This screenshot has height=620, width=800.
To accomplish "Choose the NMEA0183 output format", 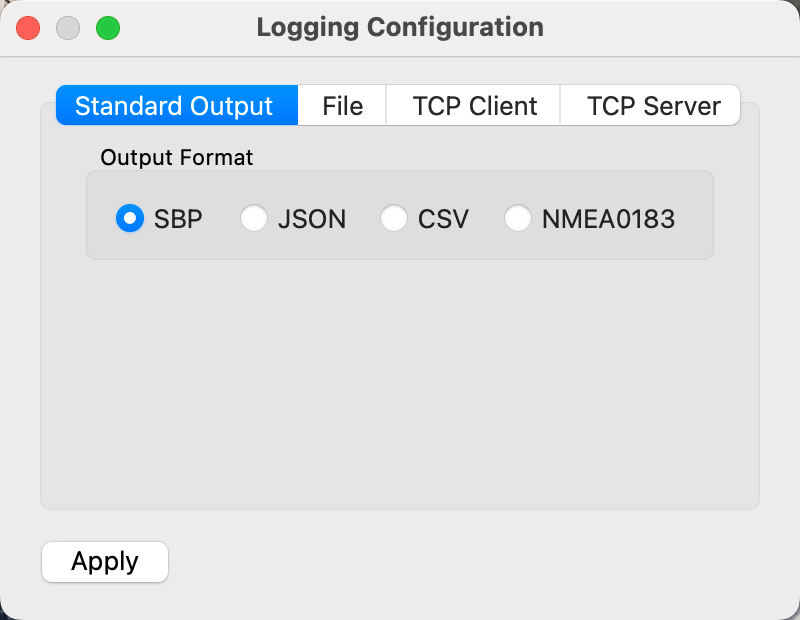I will click(x=517, y=218).
